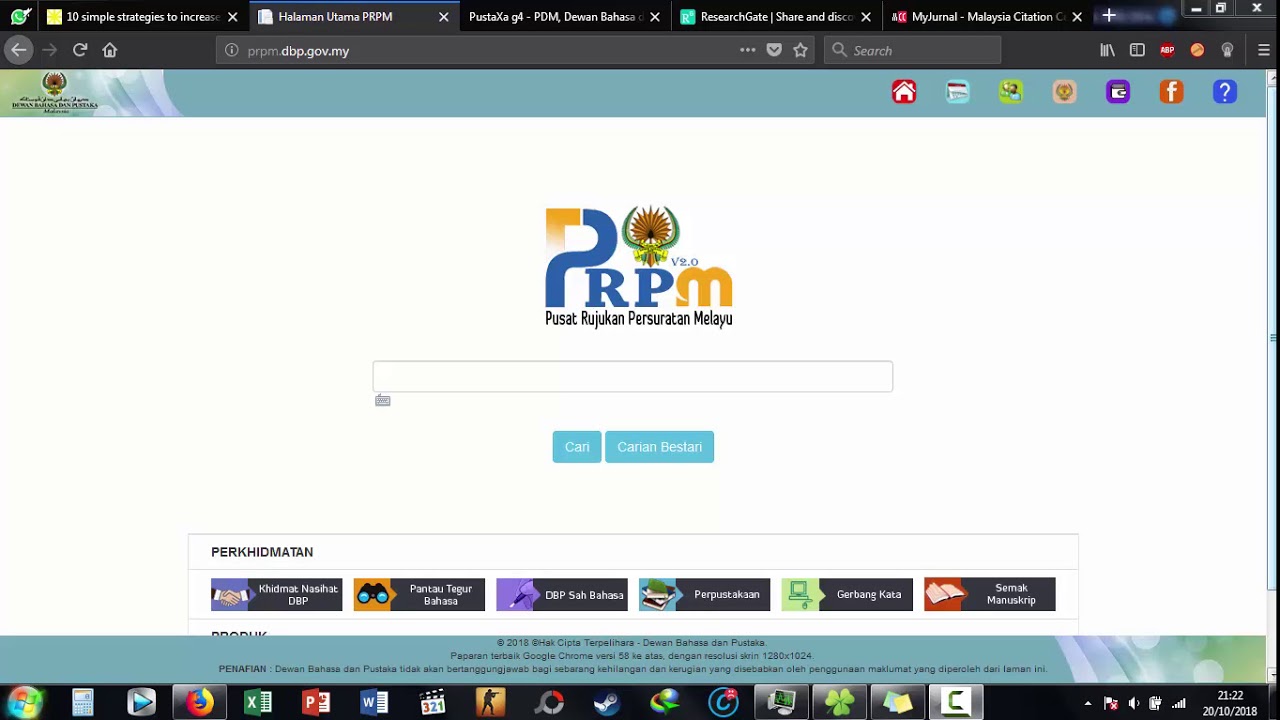
Task: Open the blue question mark help icon
Action: click(1225, 92)
